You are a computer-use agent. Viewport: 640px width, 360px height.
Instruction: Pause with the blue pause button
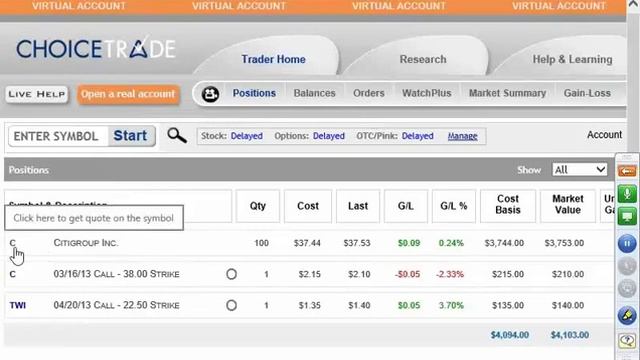tap(627, 244)
